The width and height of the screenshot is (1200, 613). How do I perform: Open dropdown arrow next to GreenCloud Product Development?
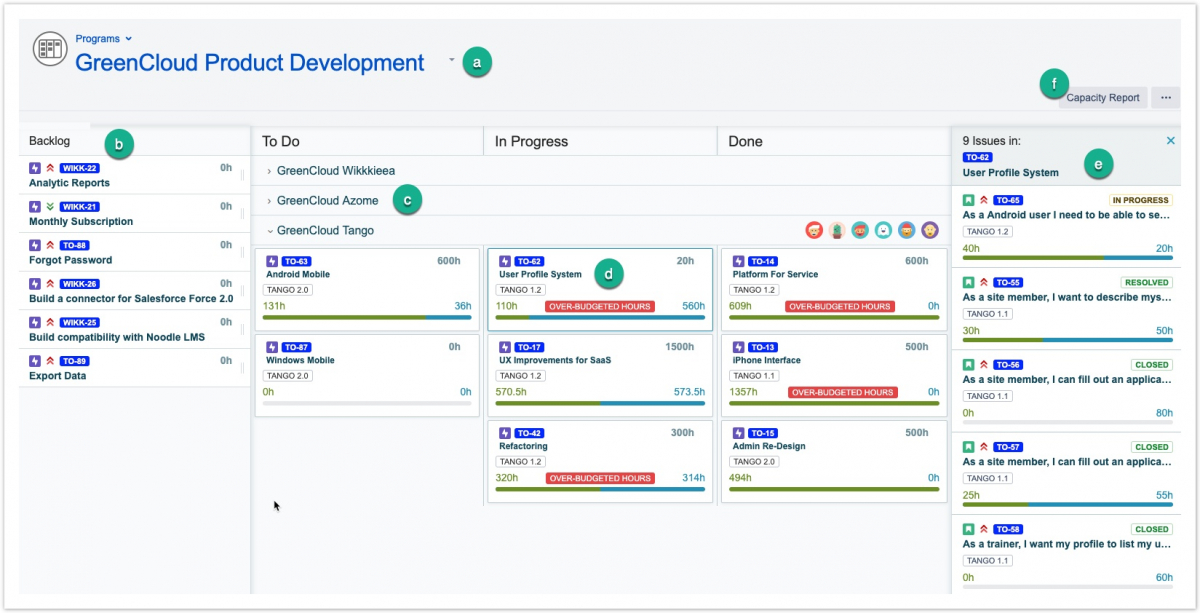pos(451,60)
